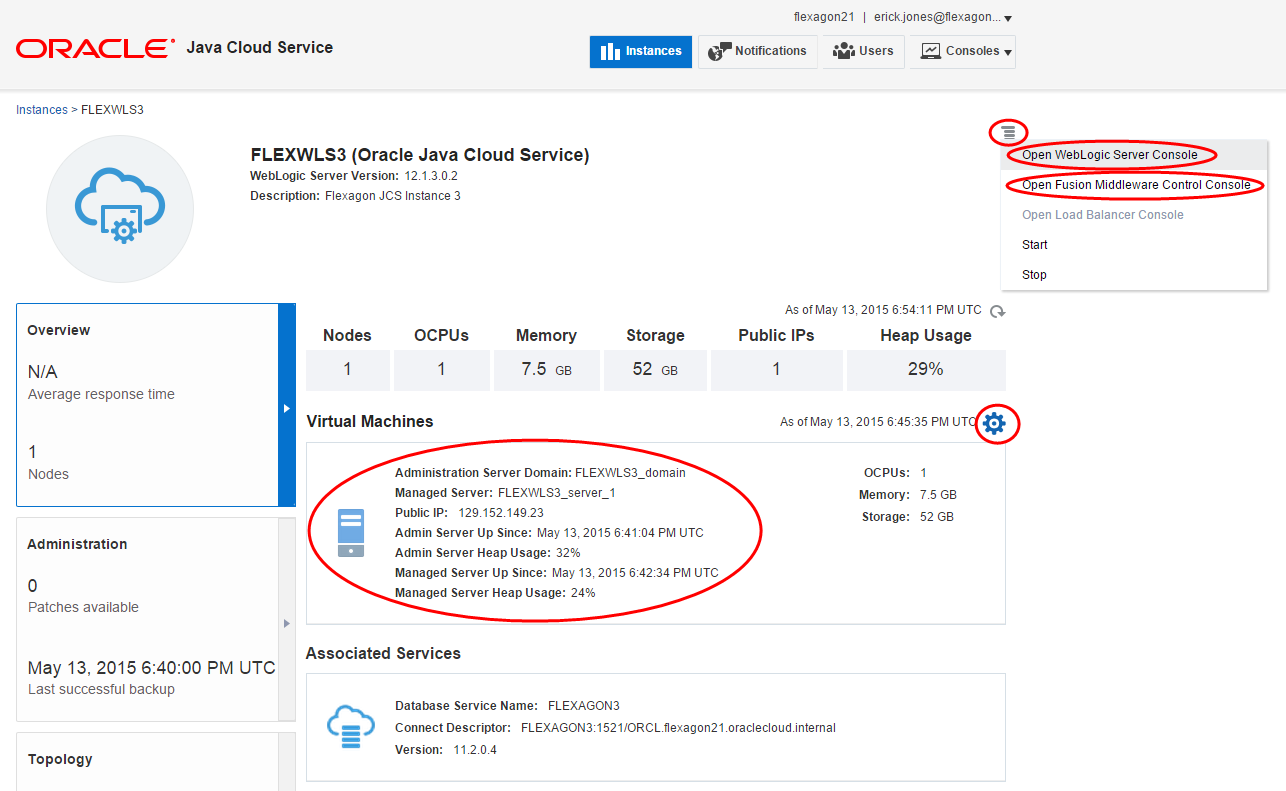Click public IP 129.152.149.23

point(501,513)
